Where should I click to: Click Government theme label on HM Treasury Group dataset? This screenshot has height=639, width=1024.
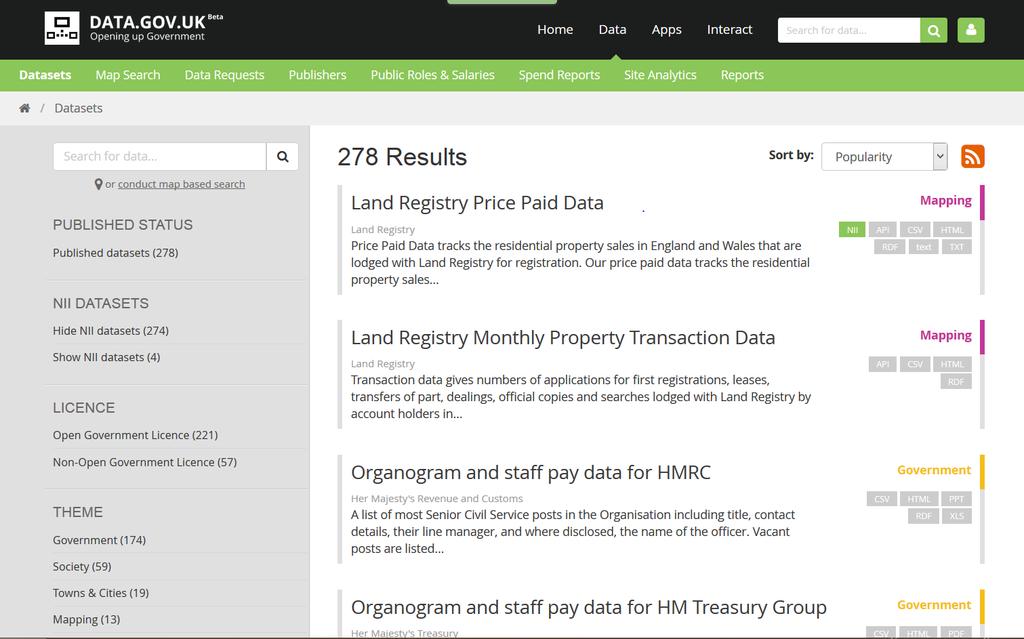pyautogui.click(x=934, y=605)
